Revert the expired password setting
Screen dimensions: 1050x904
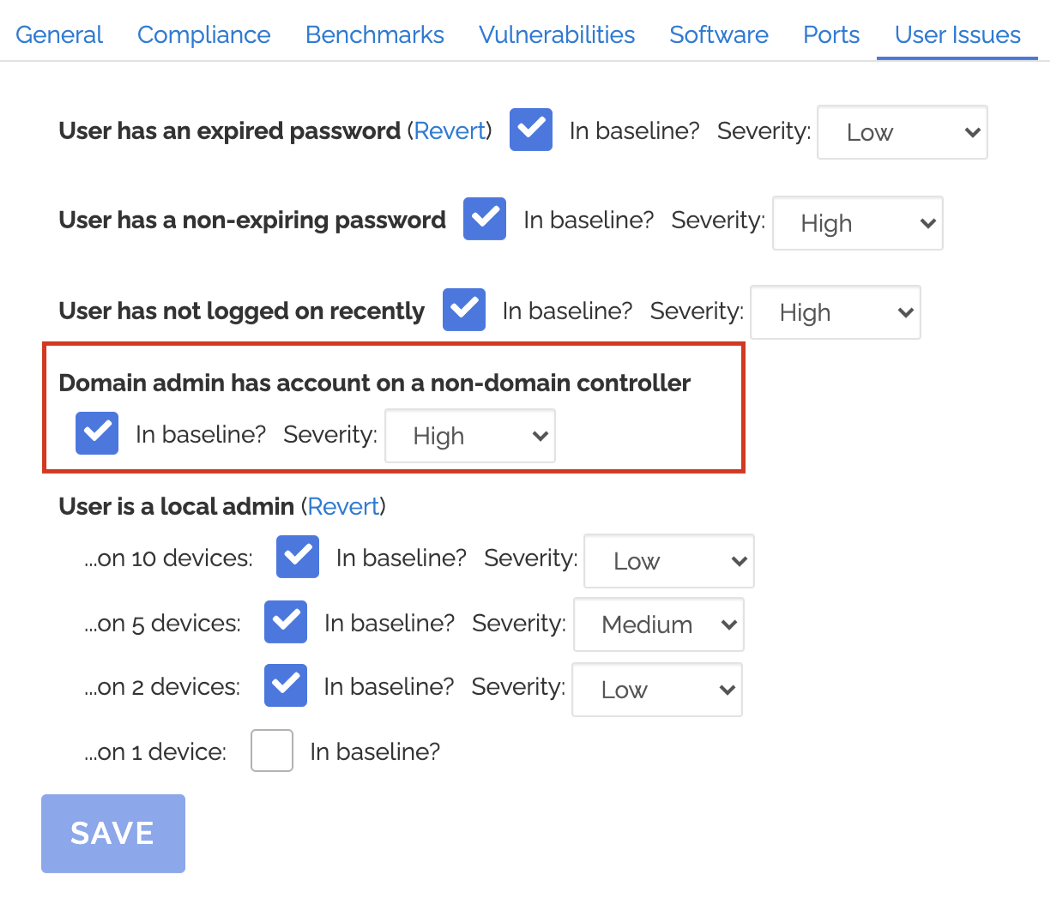coord(450,131)
